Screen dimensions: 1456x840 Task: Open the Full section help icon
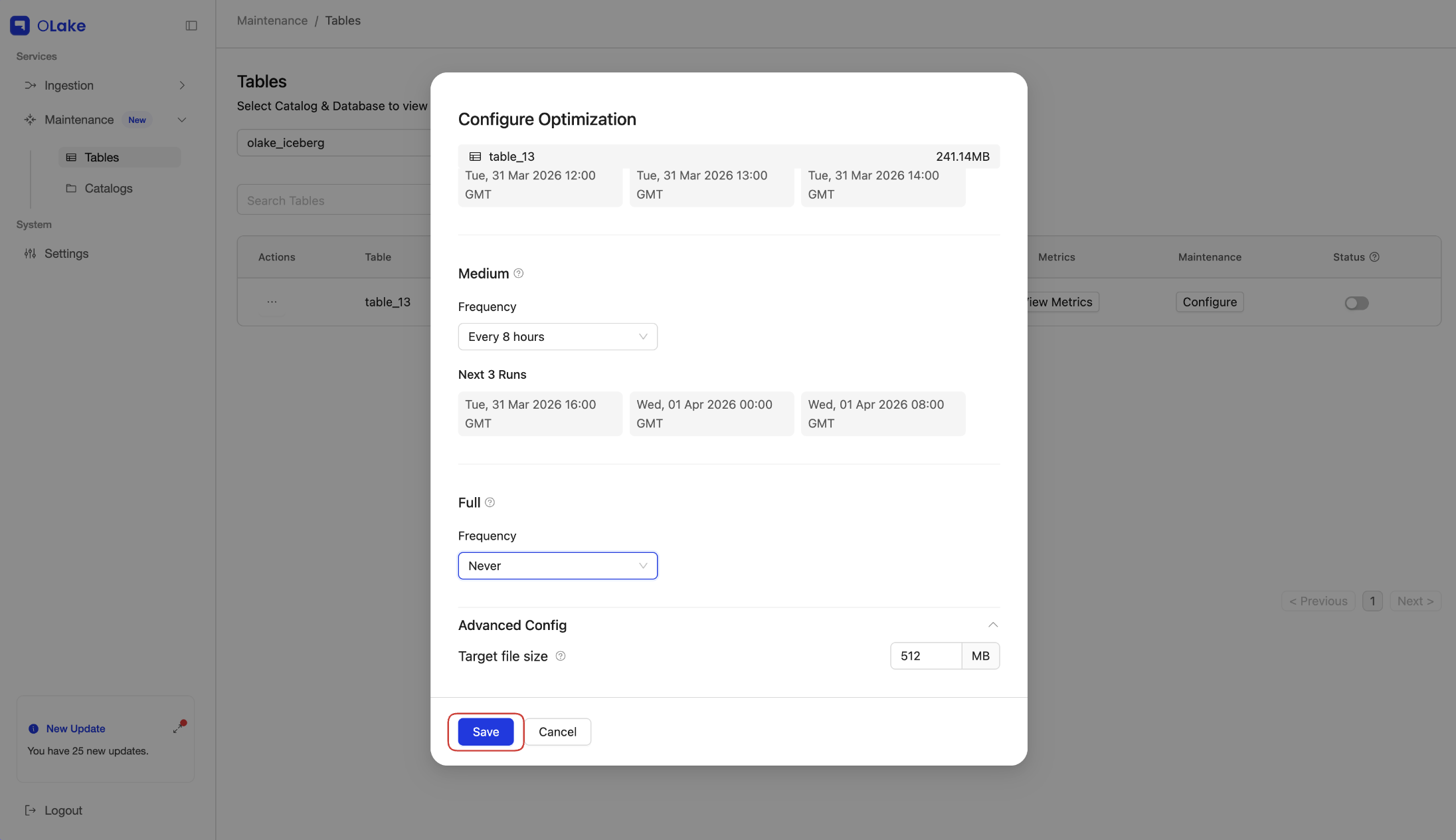490,502
